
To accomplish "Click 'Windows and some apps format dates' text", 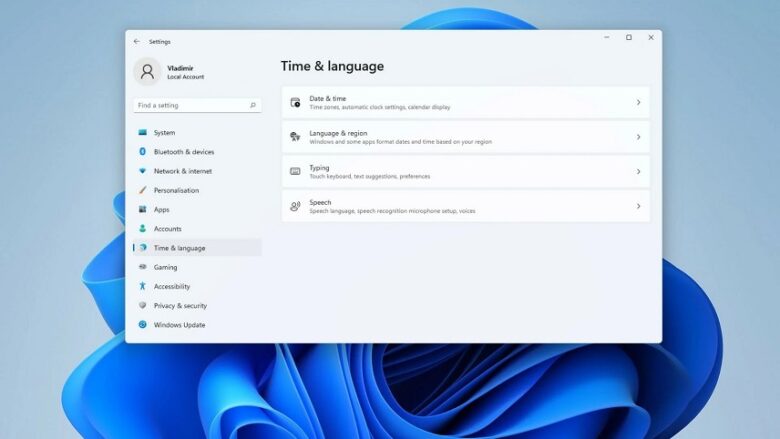I will pos(400,142).
